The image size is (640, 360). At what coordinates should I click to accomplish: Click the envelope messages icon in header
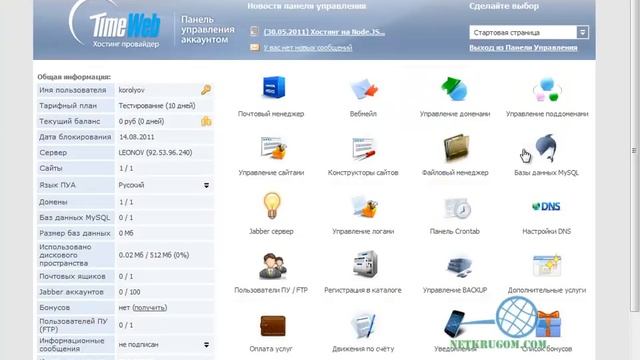[254, 47]
